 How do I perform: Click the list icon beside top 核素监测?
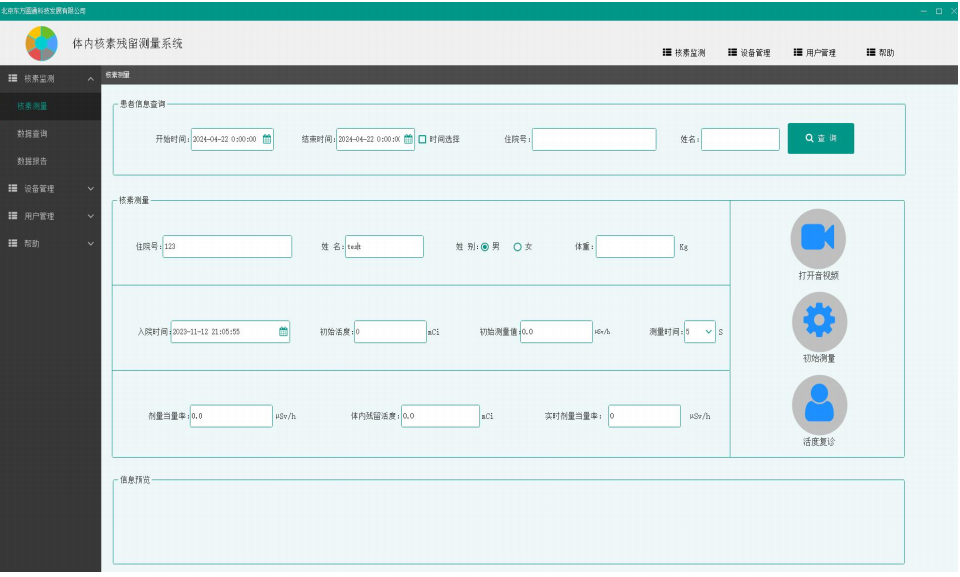pyautogui.click(x=667, y=52)
